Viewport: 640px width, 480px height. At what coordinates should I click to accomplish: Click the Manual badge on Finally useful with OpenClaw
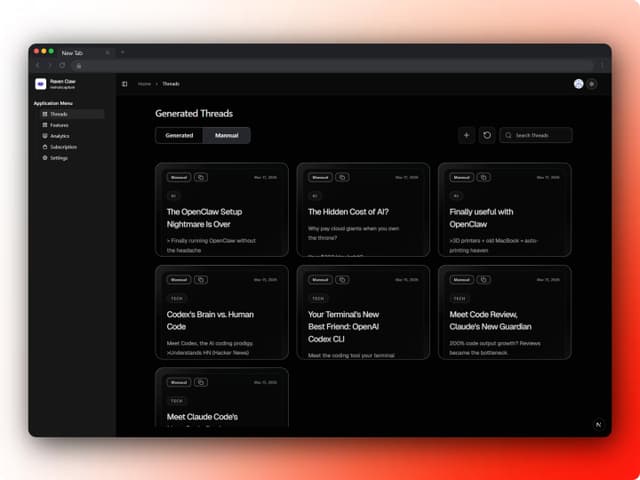(462, 177)
